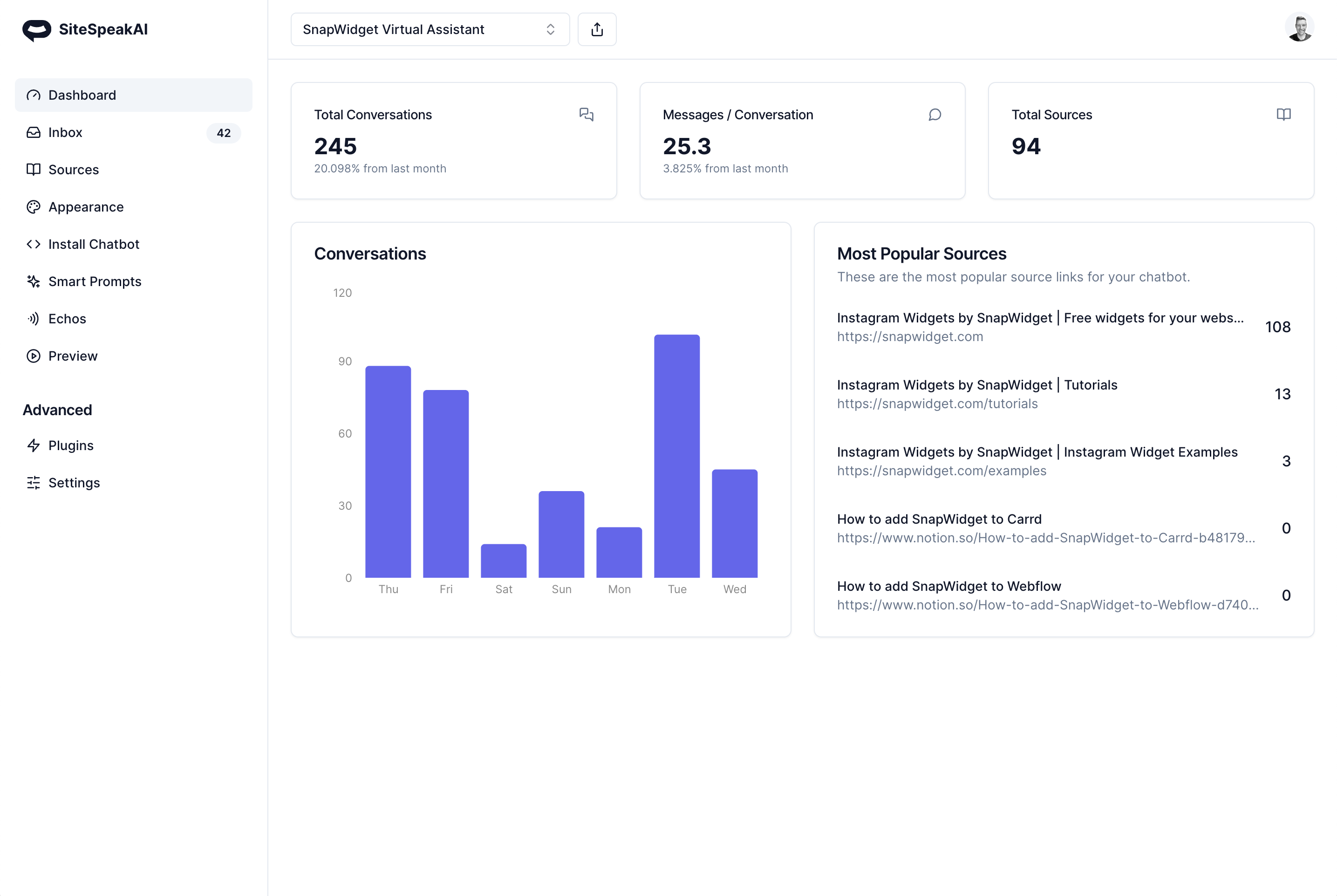Viewport: 1337px width, 896px height.
Task: Open the SnapWidget Virtual Assistant chatbot selector
Action: [x=430, y=29]
